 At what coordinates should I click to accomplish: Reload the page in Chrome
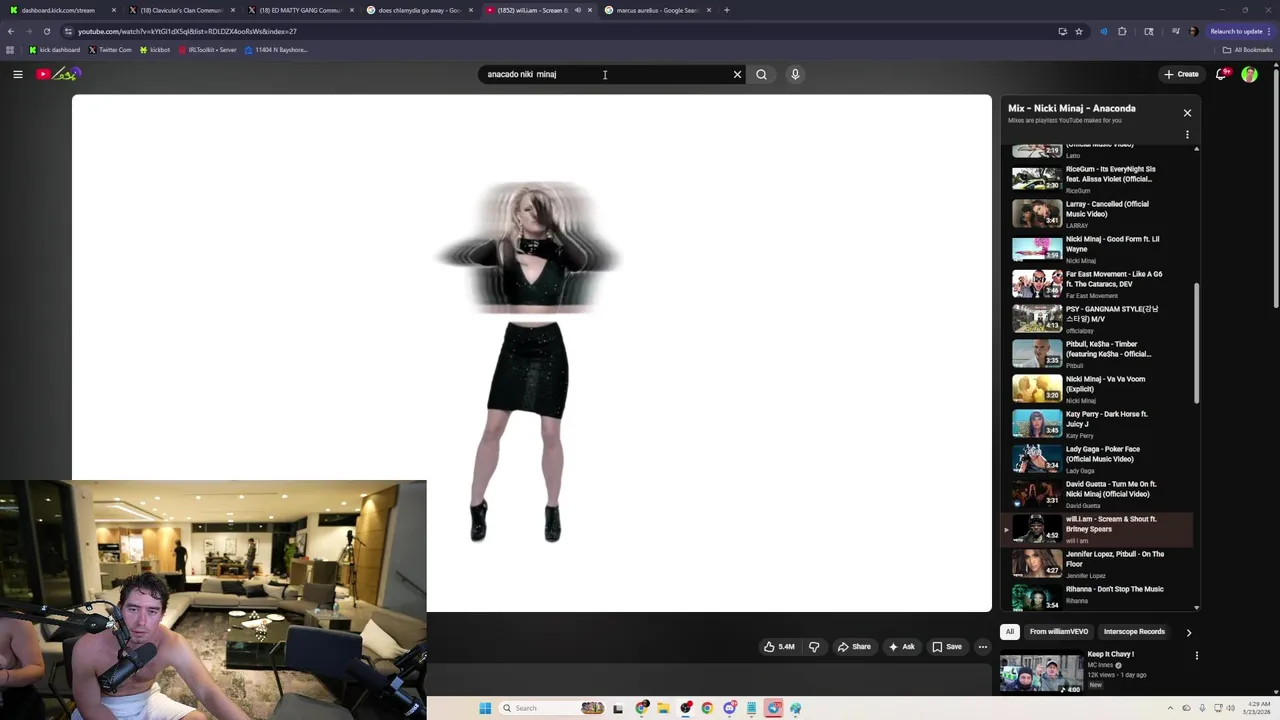(46, 31)
